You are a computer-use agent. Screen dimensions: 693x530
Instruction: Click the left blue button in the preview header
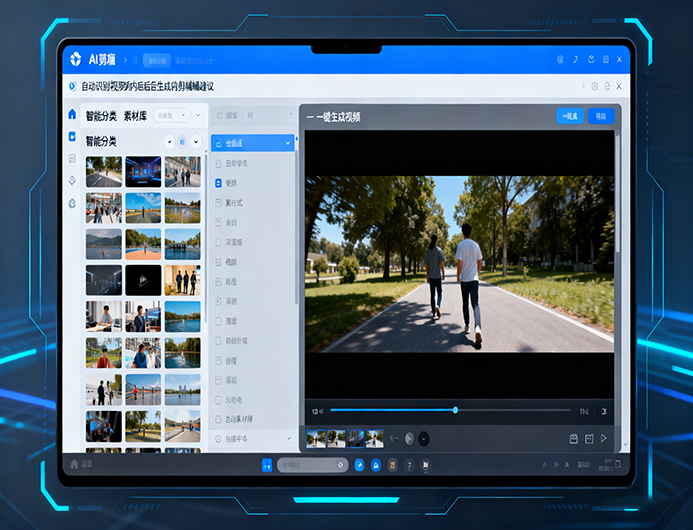(570, 116)
